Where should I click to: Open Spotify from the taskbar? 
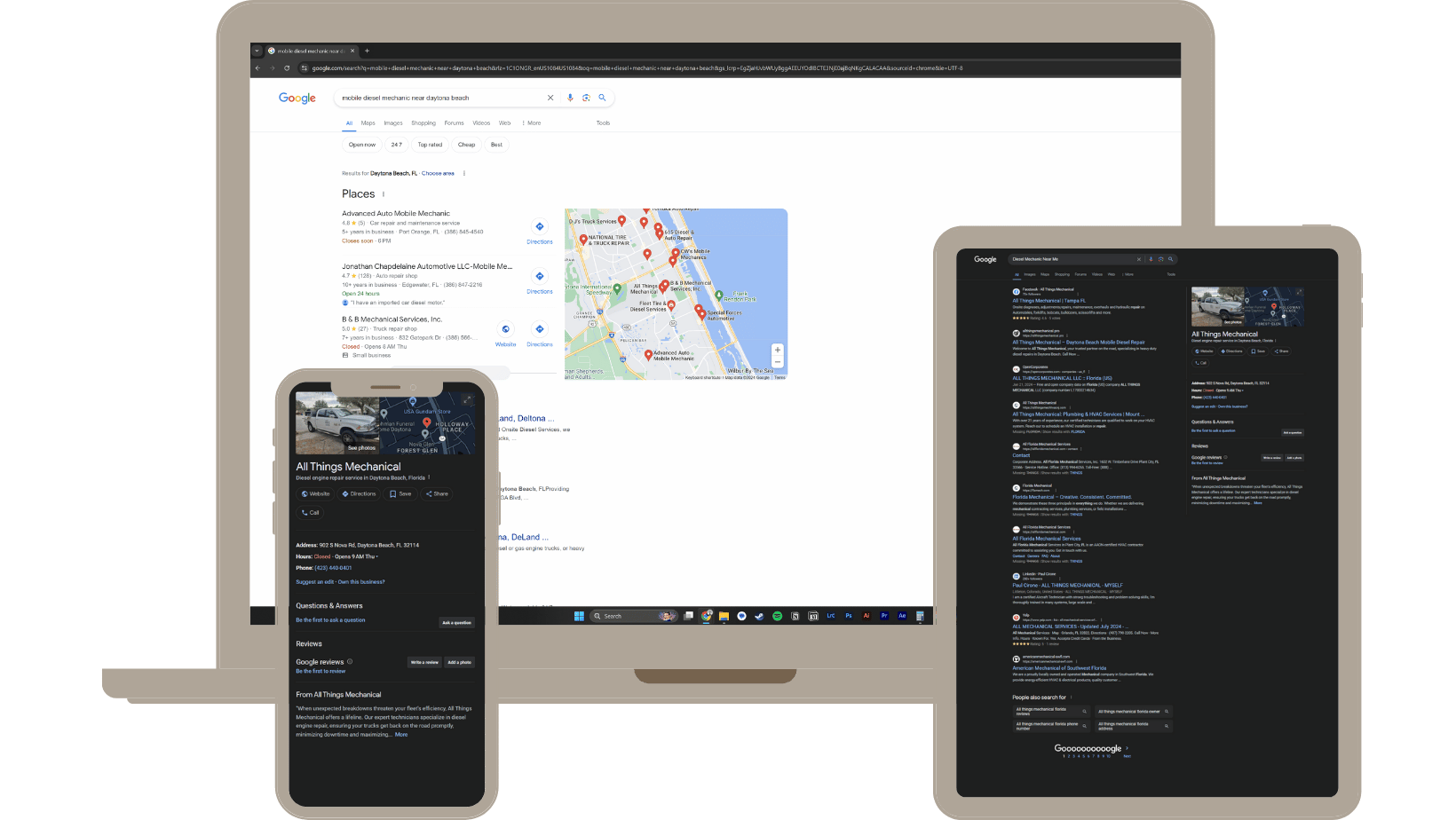[777, 616]
